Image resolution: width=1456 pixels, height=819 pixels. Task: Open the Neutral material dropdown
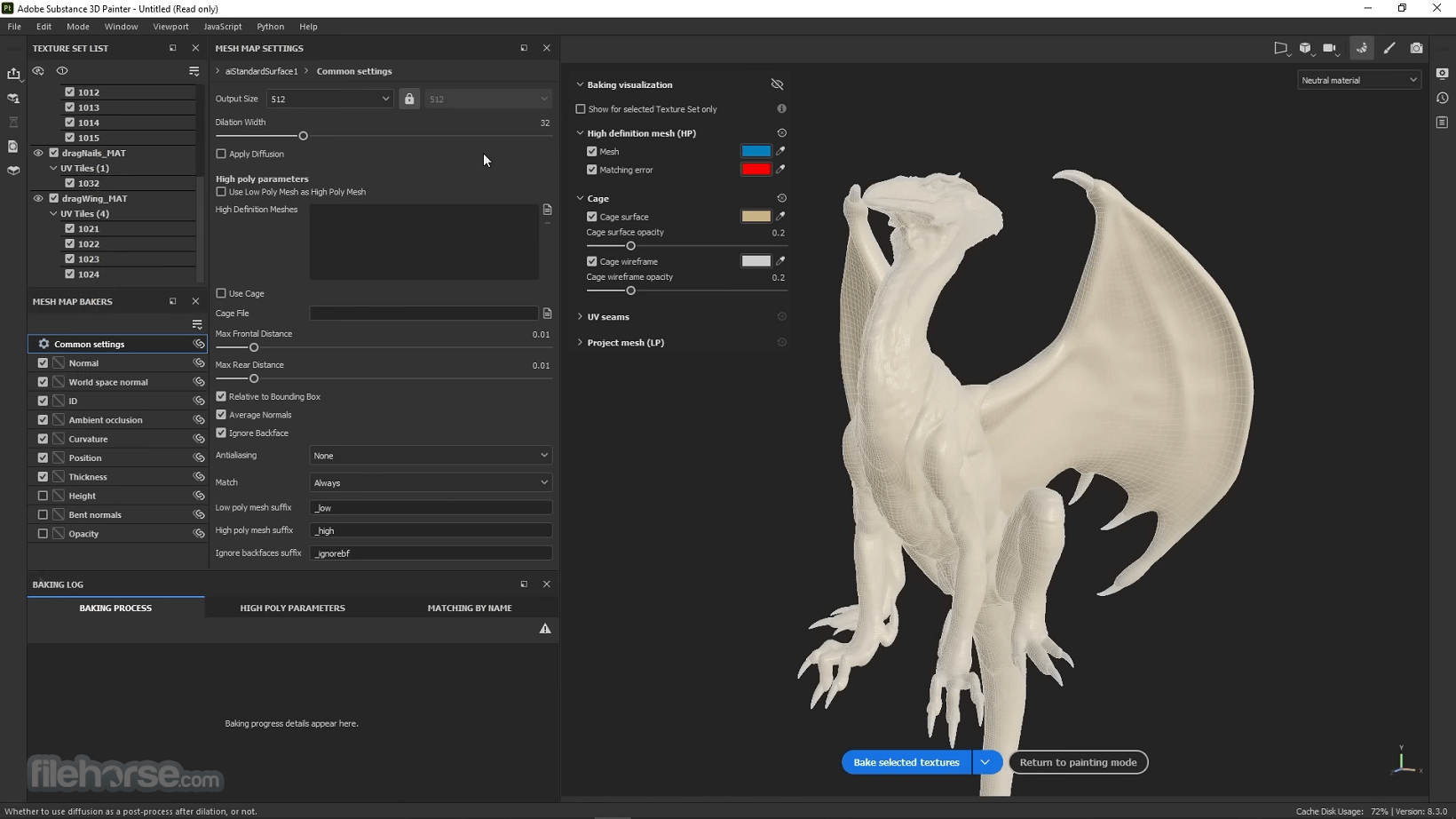coord(1358,80)
